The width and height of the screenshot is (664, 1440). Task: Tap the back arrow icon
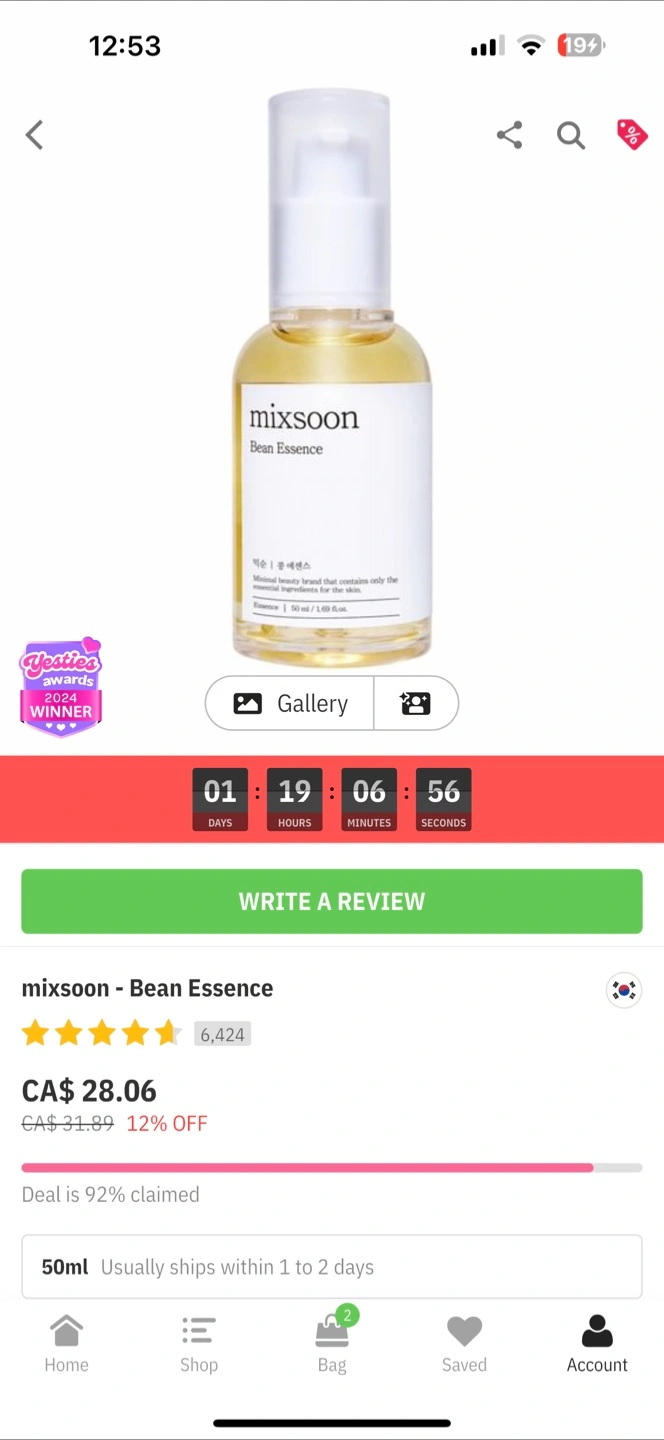pyautogui.click(x=35, y=135)
